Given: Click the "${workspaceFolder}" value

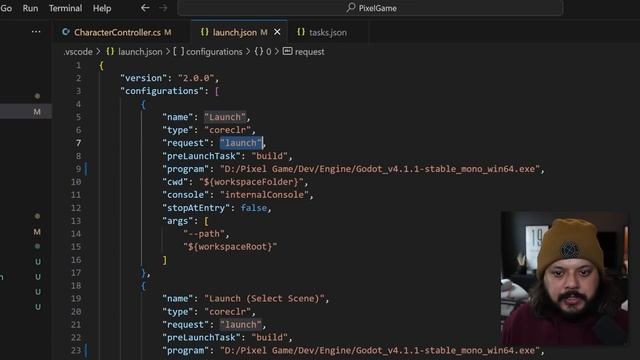Looking at the screenshot, I should [251, 182].
